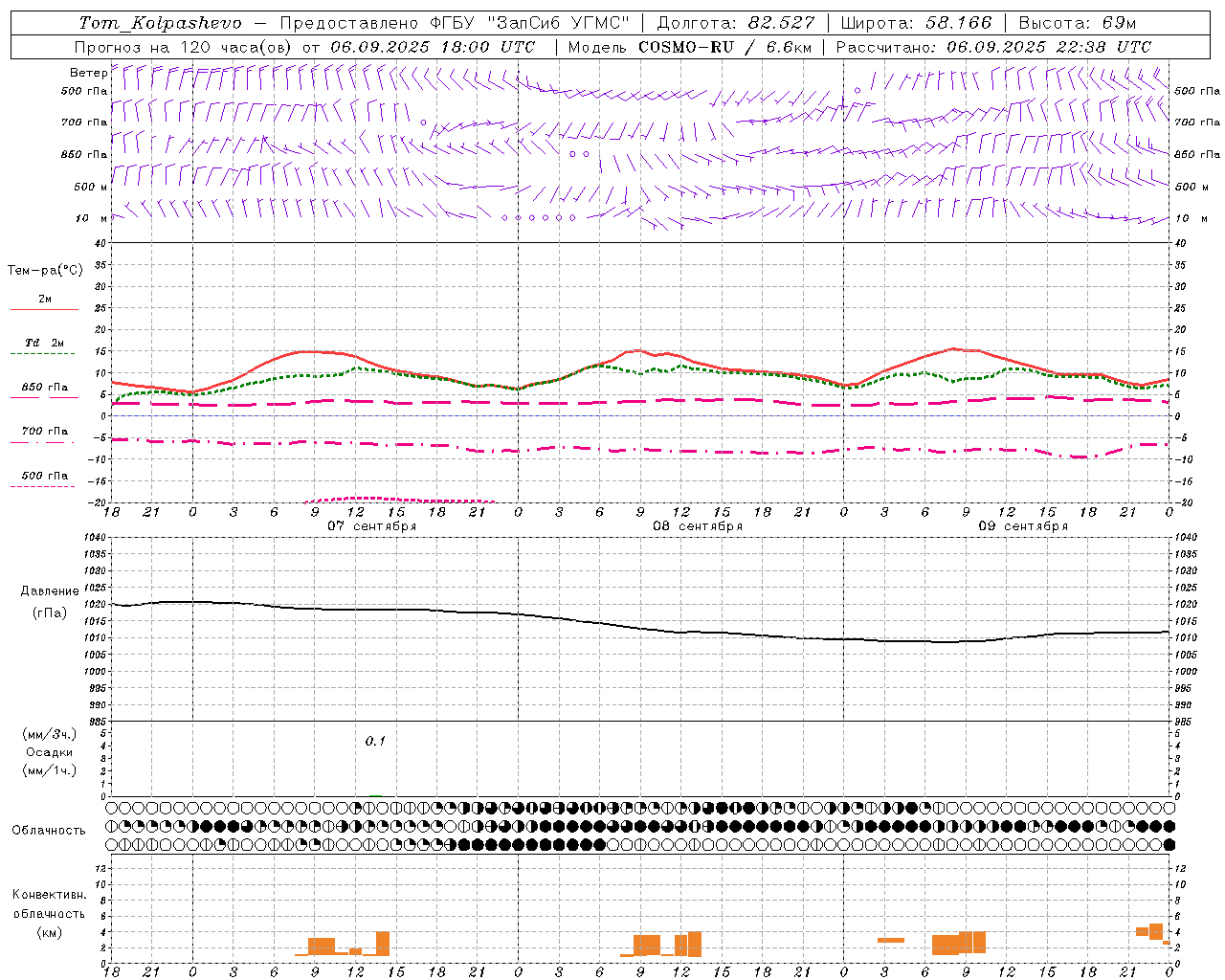Click the Осадки precipitation label
The width and height of the screenshot is (1225, 980).
[50, 752]
